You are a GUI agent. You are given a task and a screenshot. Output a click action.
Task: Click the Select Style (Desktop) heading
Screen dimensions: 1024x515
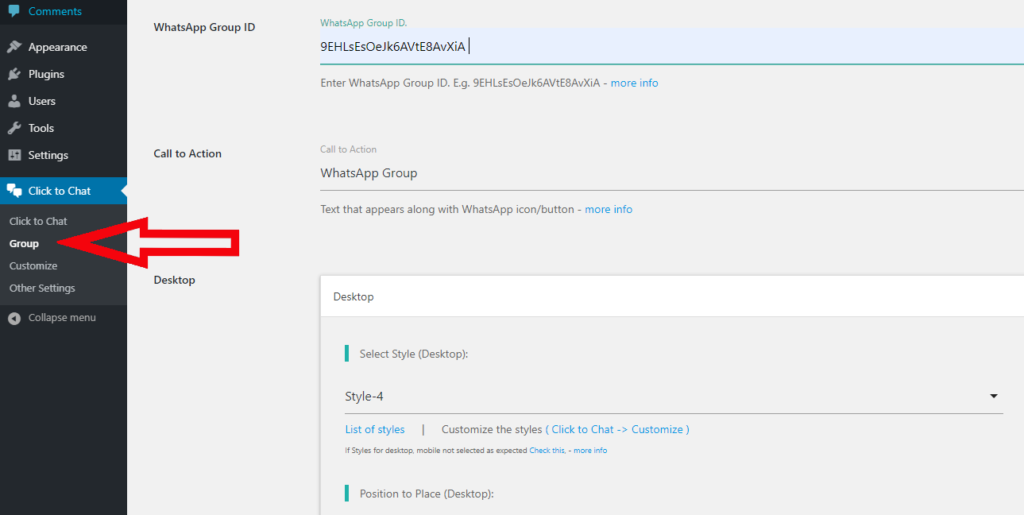tap(415, 354)
